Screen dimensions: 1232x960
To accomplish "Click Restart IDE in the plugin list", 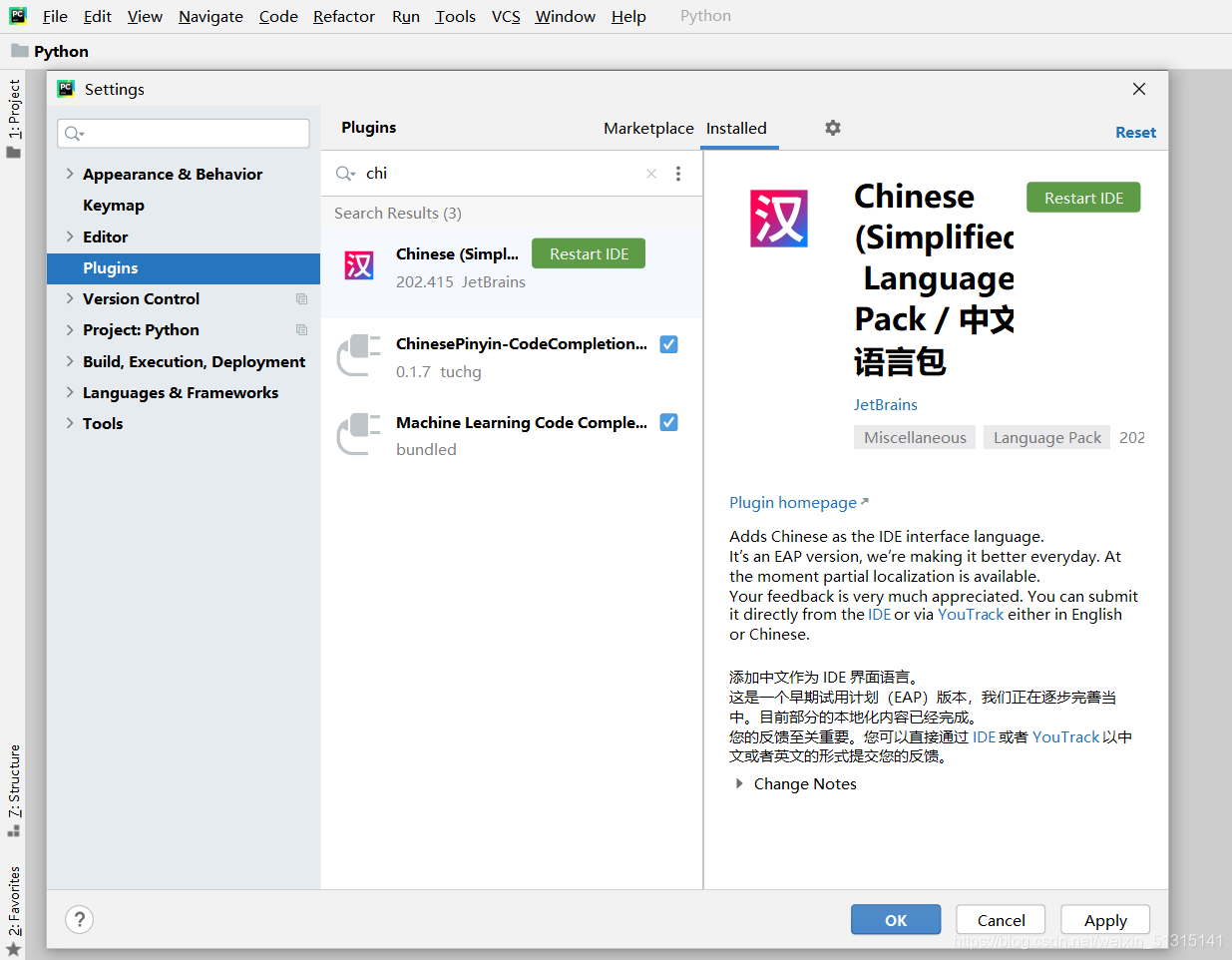I will click(x=589, y=253).
